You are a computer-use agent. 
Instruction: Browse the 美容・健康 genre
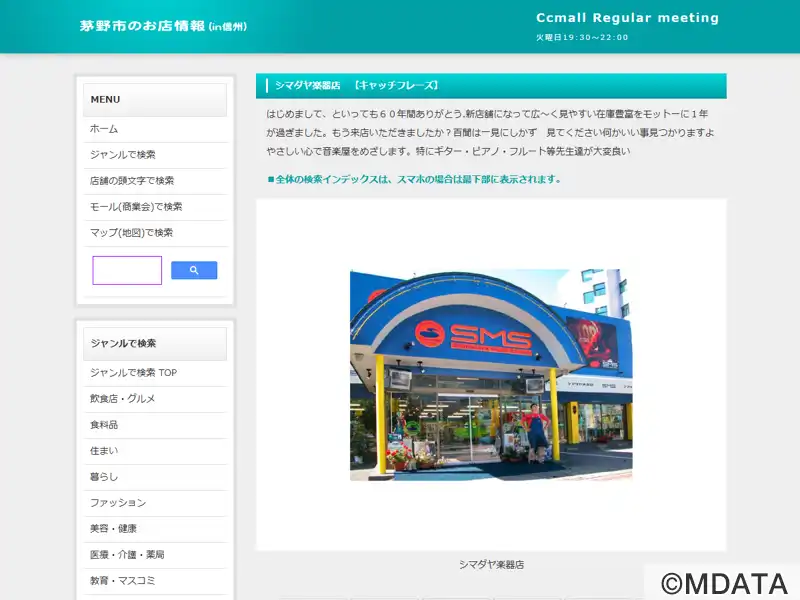(x=155, y=529)
